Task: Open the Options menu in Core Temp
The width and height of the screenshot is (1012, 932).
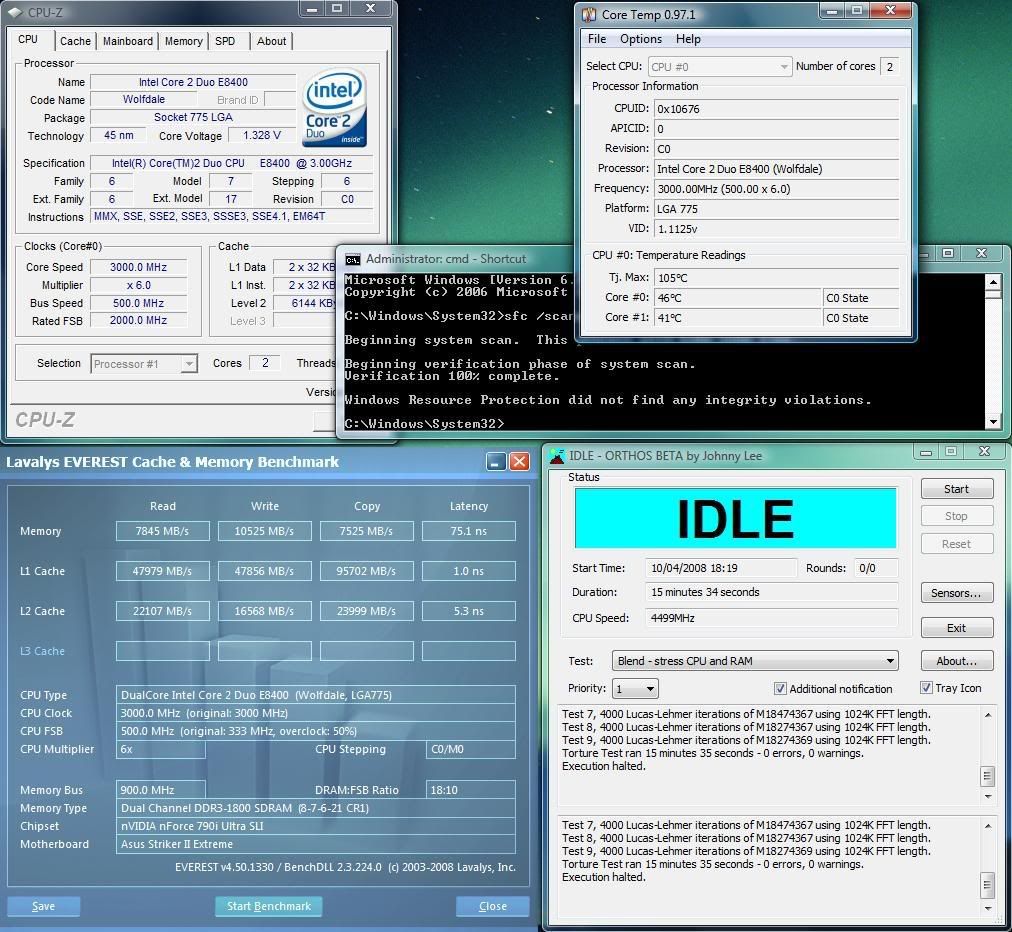Action: click(640, 39)
